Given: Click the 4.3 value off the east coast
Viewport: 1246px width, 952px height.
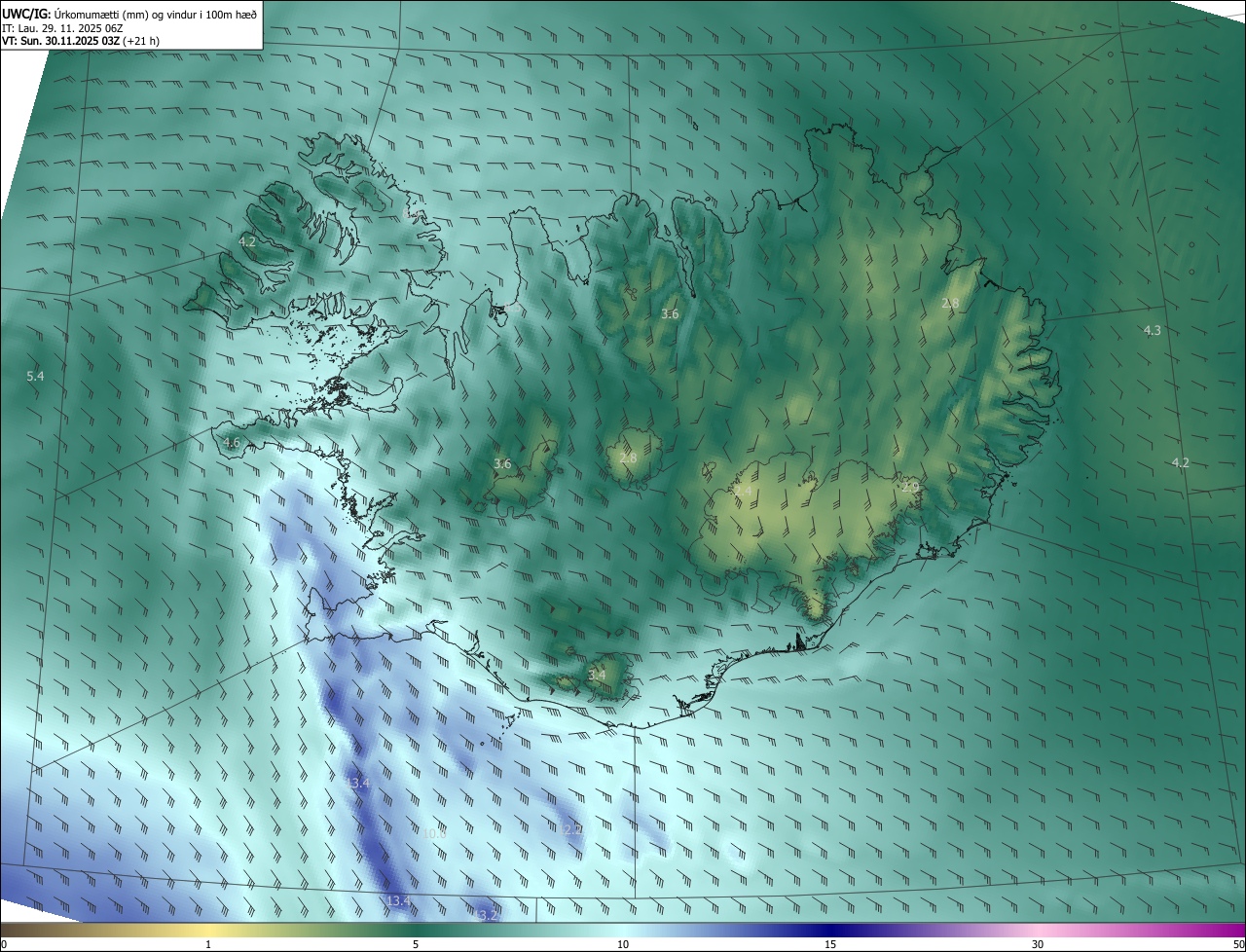Looking at the screenshot, I should click(1152, 331).
